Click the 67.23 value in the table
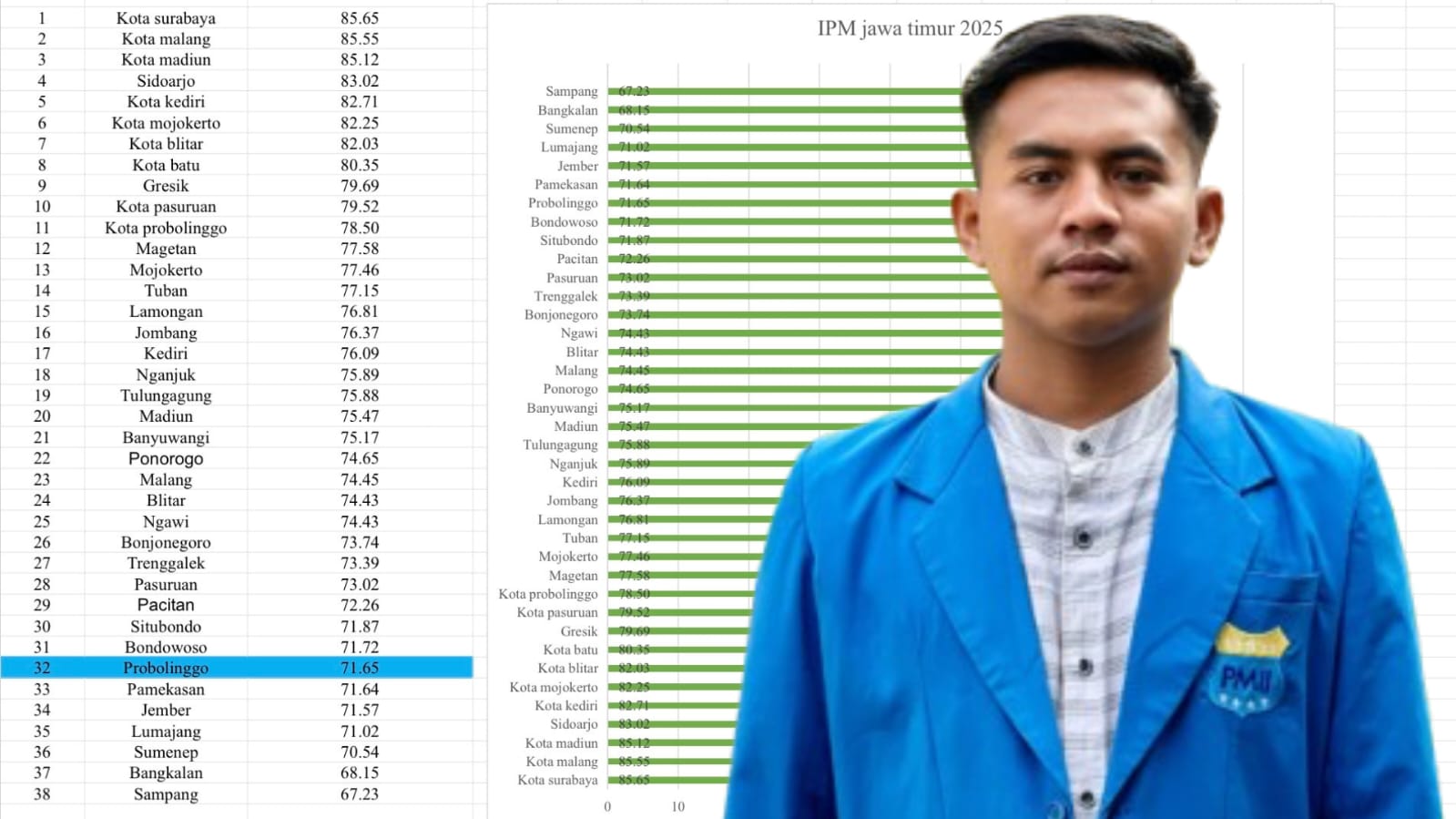 click(x=360, y=793)
